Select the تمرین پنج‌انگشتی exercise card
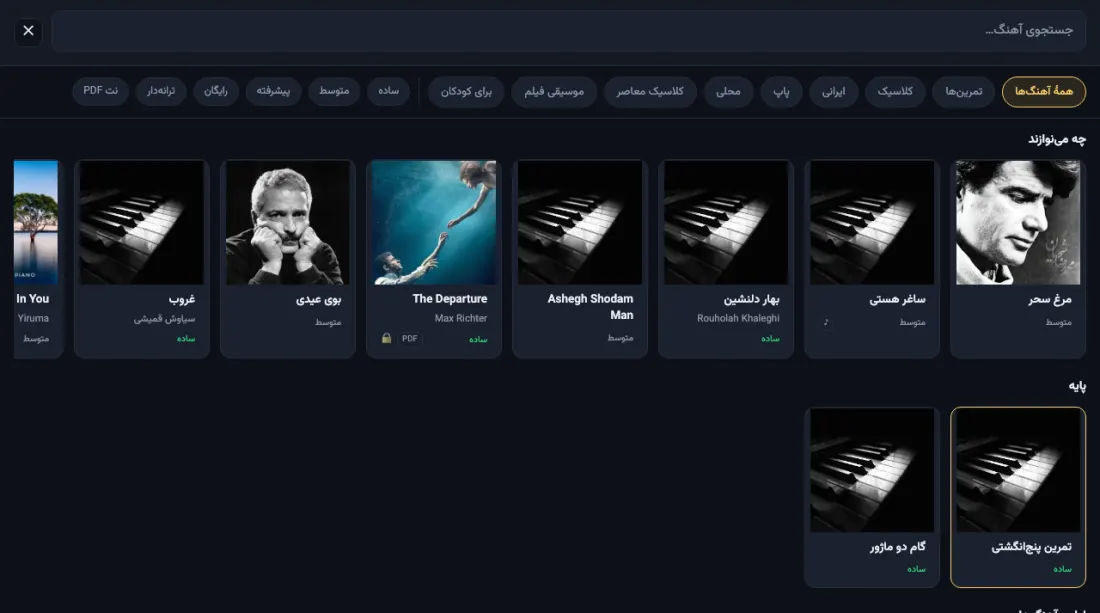The width and height of the screenshot is (1100, 613). click(1018, 497)
